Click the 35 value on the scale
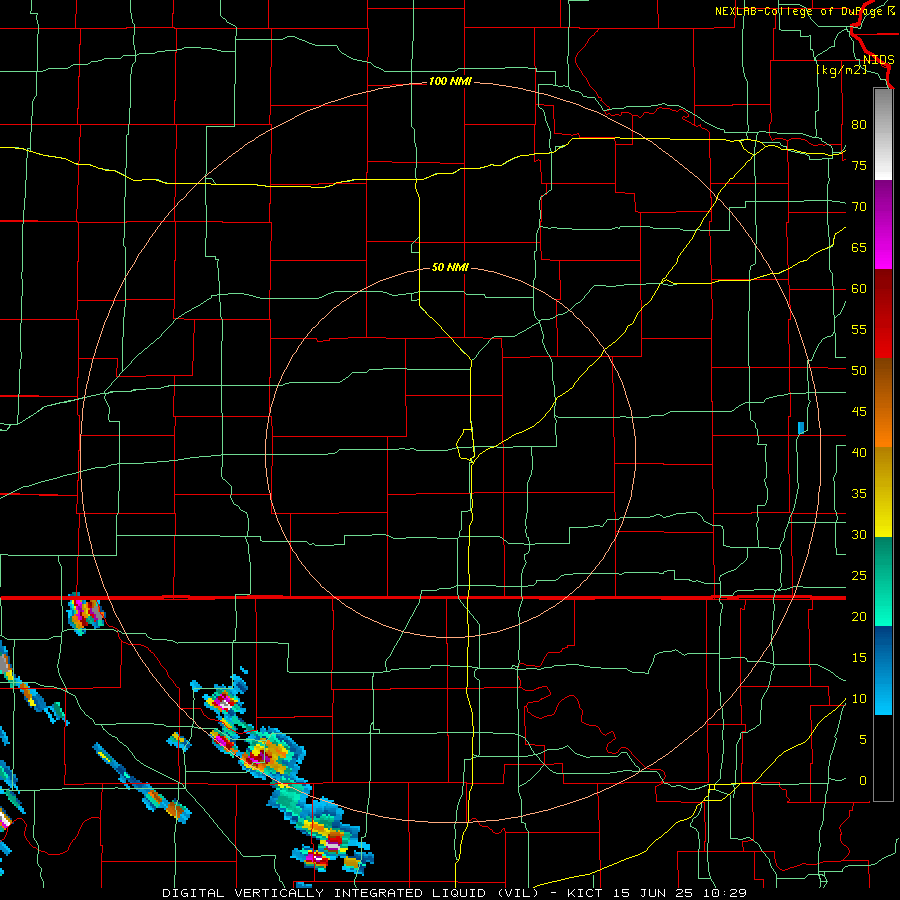This screenshot has height=900, width=900. 859,494
